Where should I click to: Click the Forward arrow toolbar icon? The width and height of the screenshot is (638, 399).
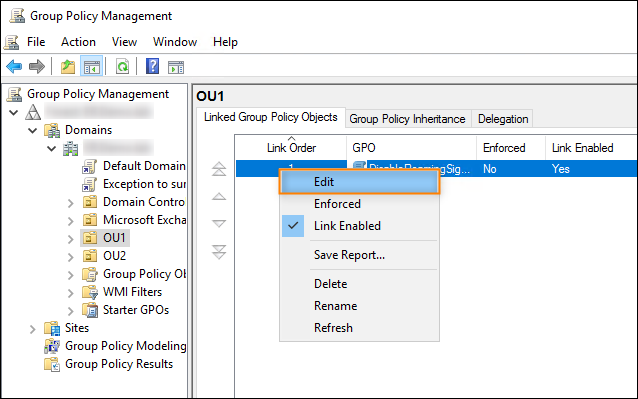pos(37,66)
